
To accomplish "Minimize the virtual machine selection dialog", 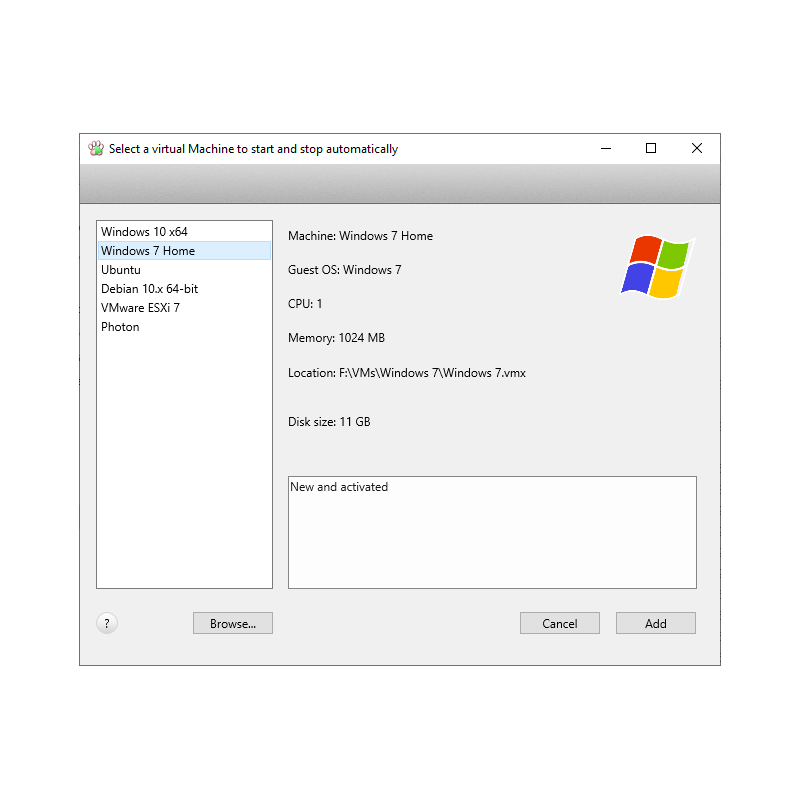I will [x=606, y=149].
